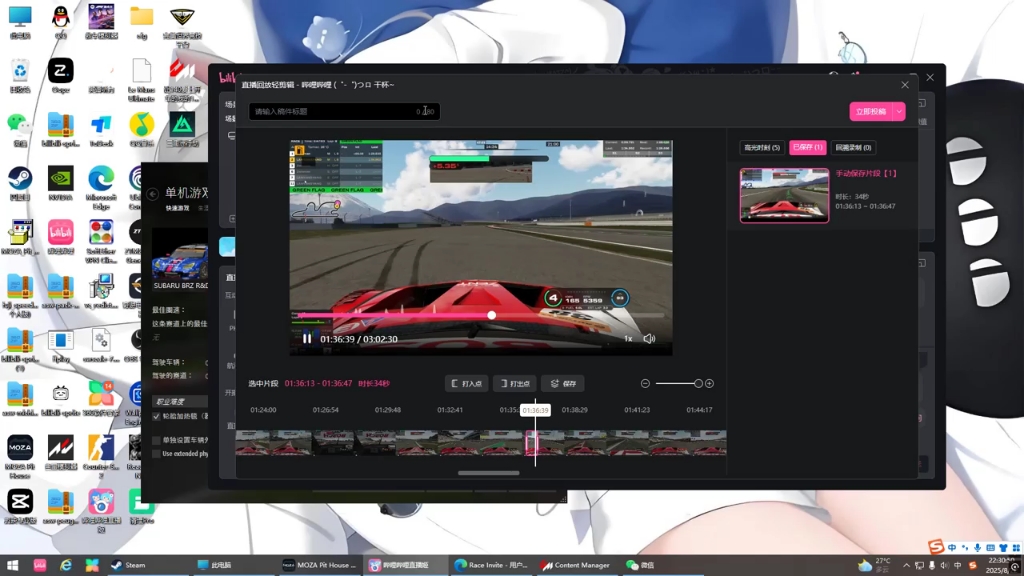Switch to MOZA Pit House taskbar item

click(x=319, y=565)
